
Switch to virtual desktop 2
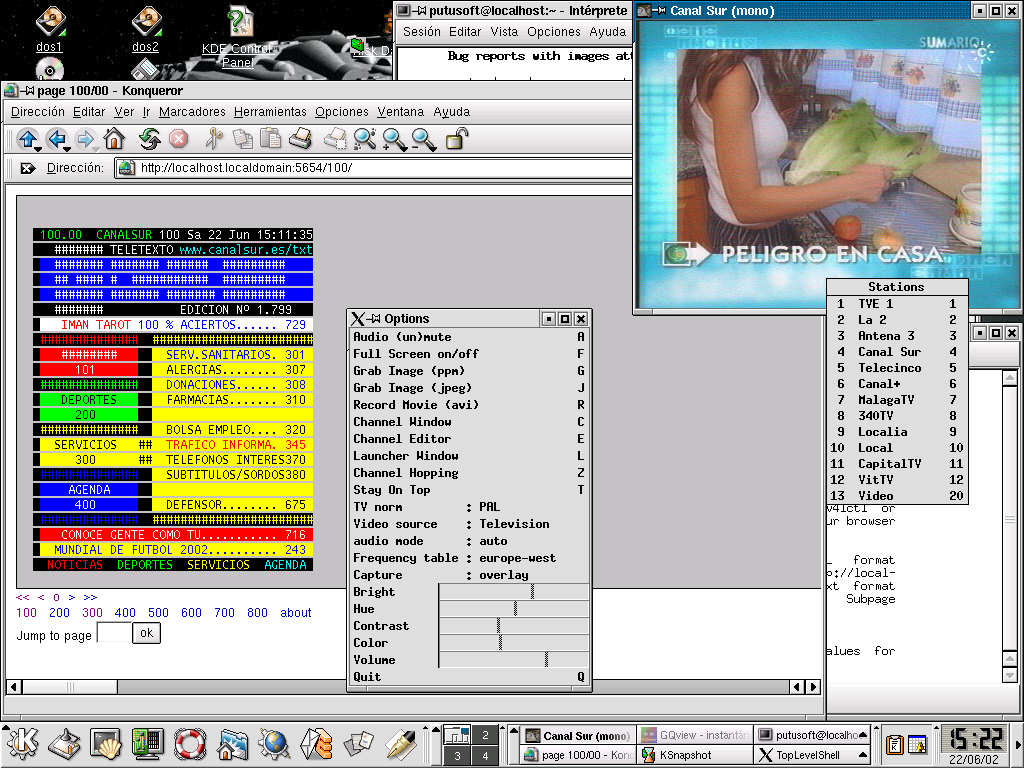[485, 735]
